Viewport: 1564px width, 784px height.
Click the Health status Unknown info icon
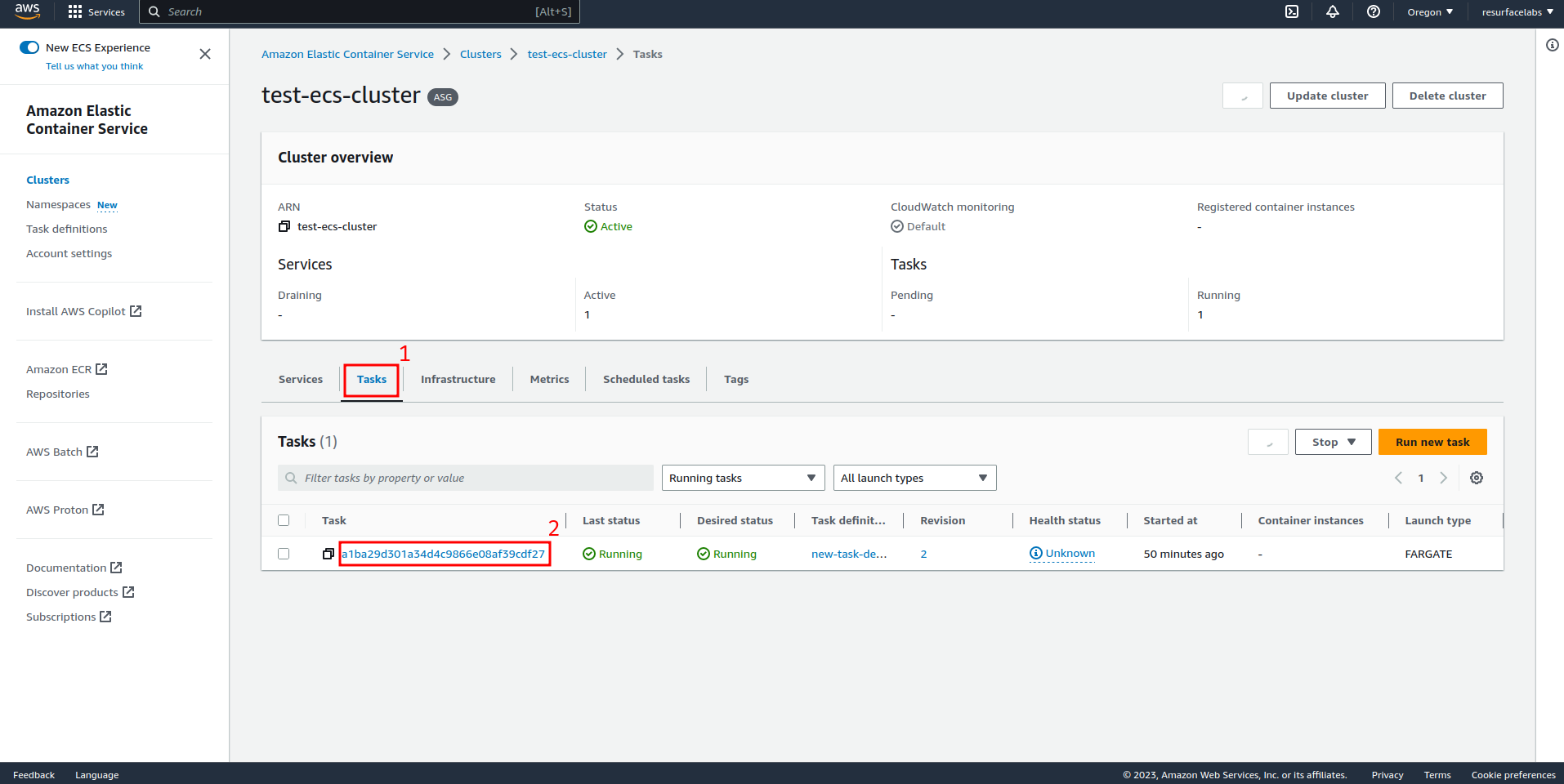click(x=1036, y=553)
